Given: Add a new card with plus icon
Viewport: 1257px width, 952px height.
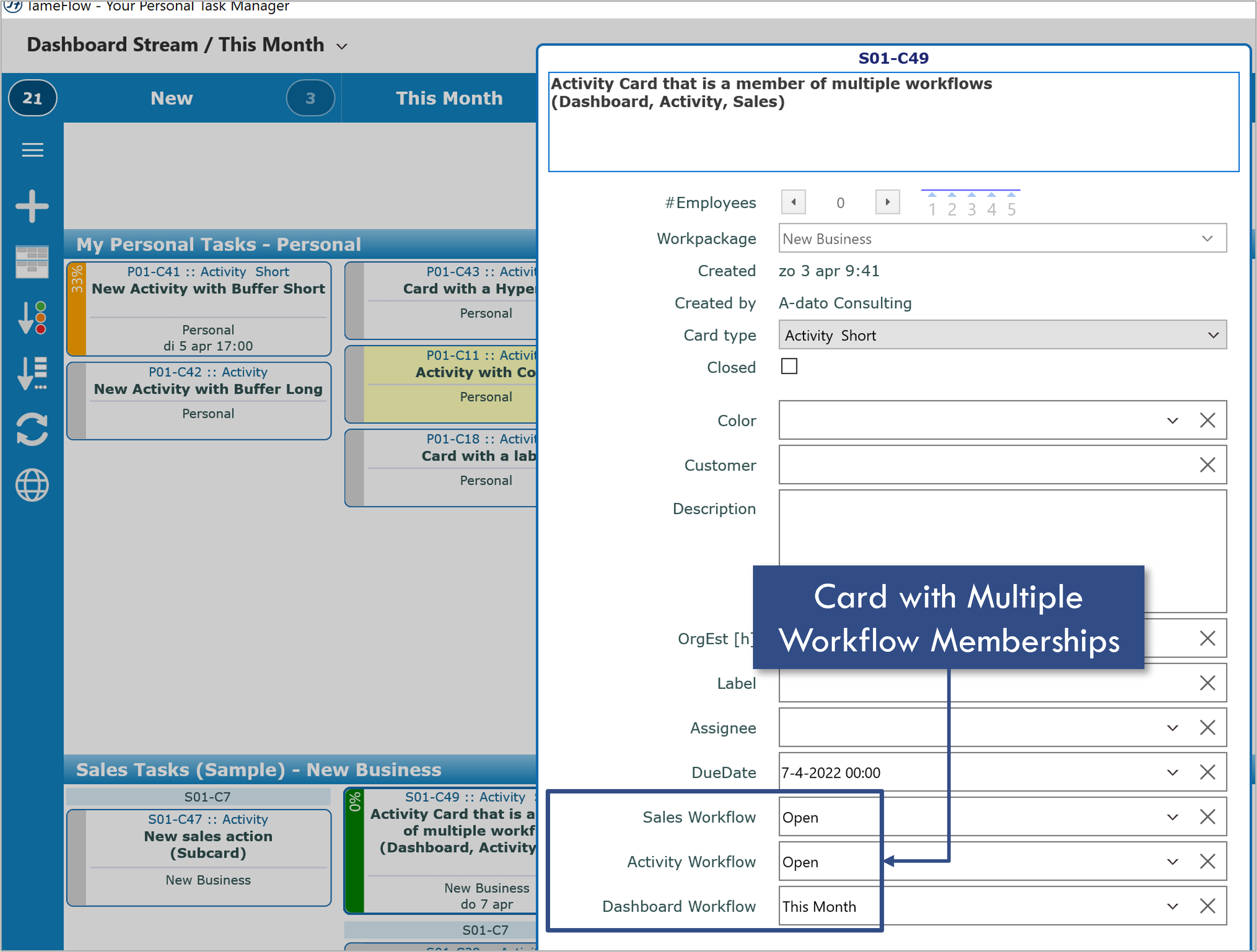Looking at the screenshot, I should pyautogui.click(x=32, y=206).
